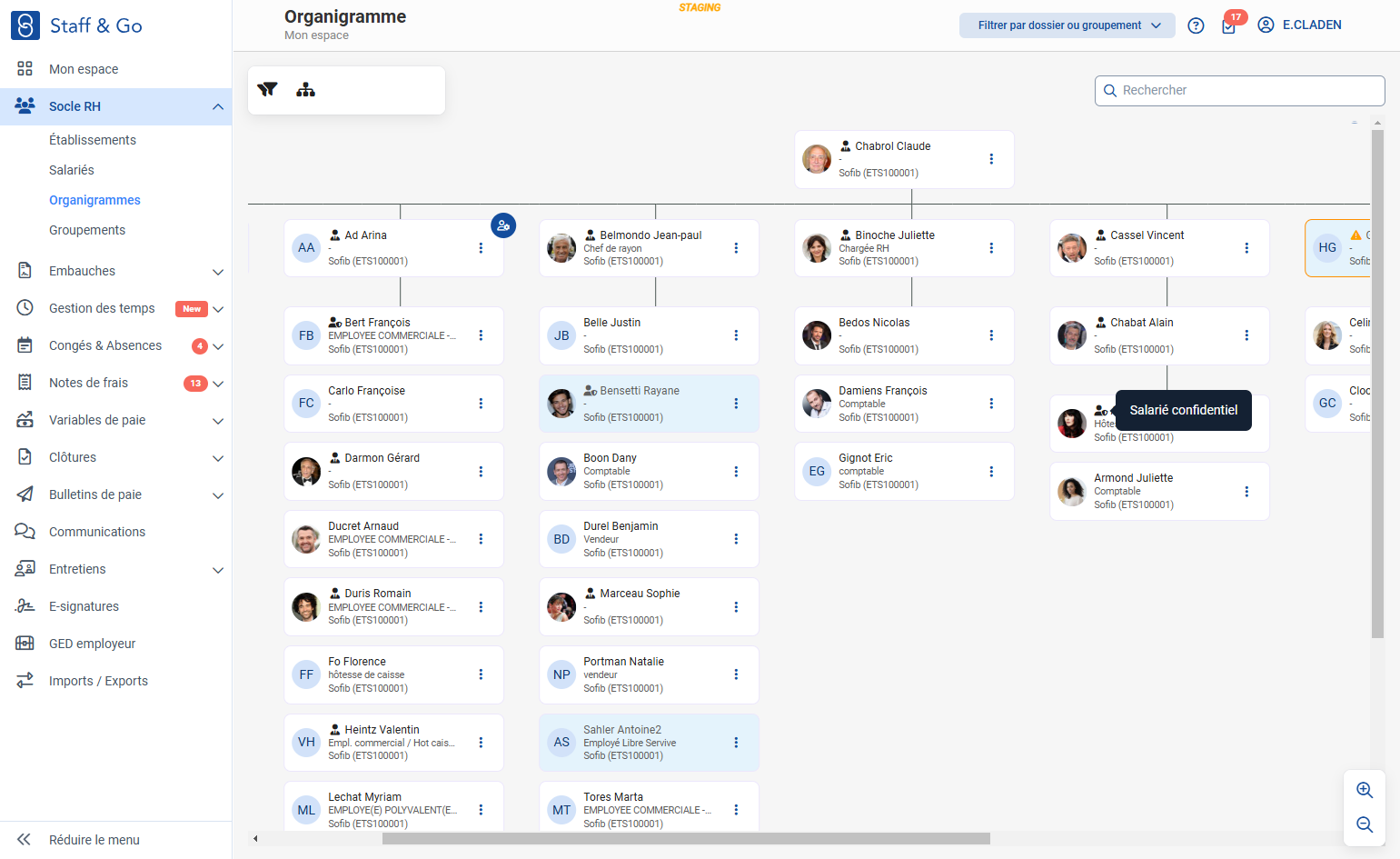
Task: Open the tasks icon with 17 badge
Action: click(x=1229, y=25)
